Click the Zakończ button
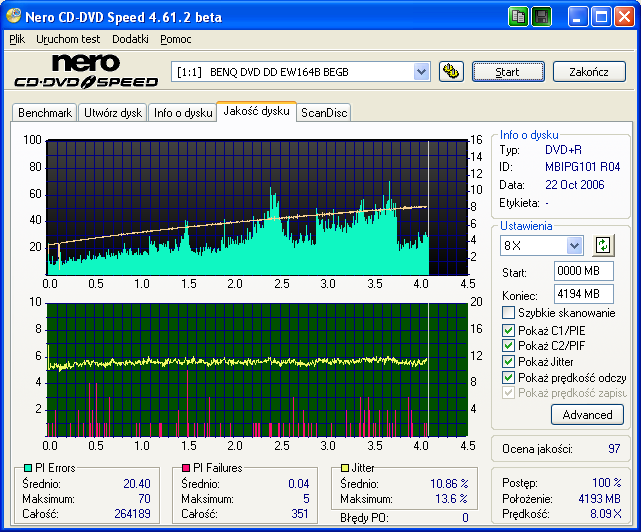641x532 pixels. pyautogui.click(x=589, y=72)
